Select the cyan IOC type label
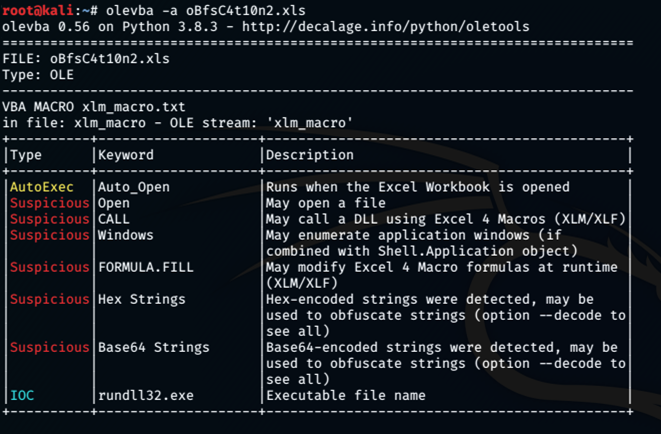 pyautogui.click(x=22, y=395)
